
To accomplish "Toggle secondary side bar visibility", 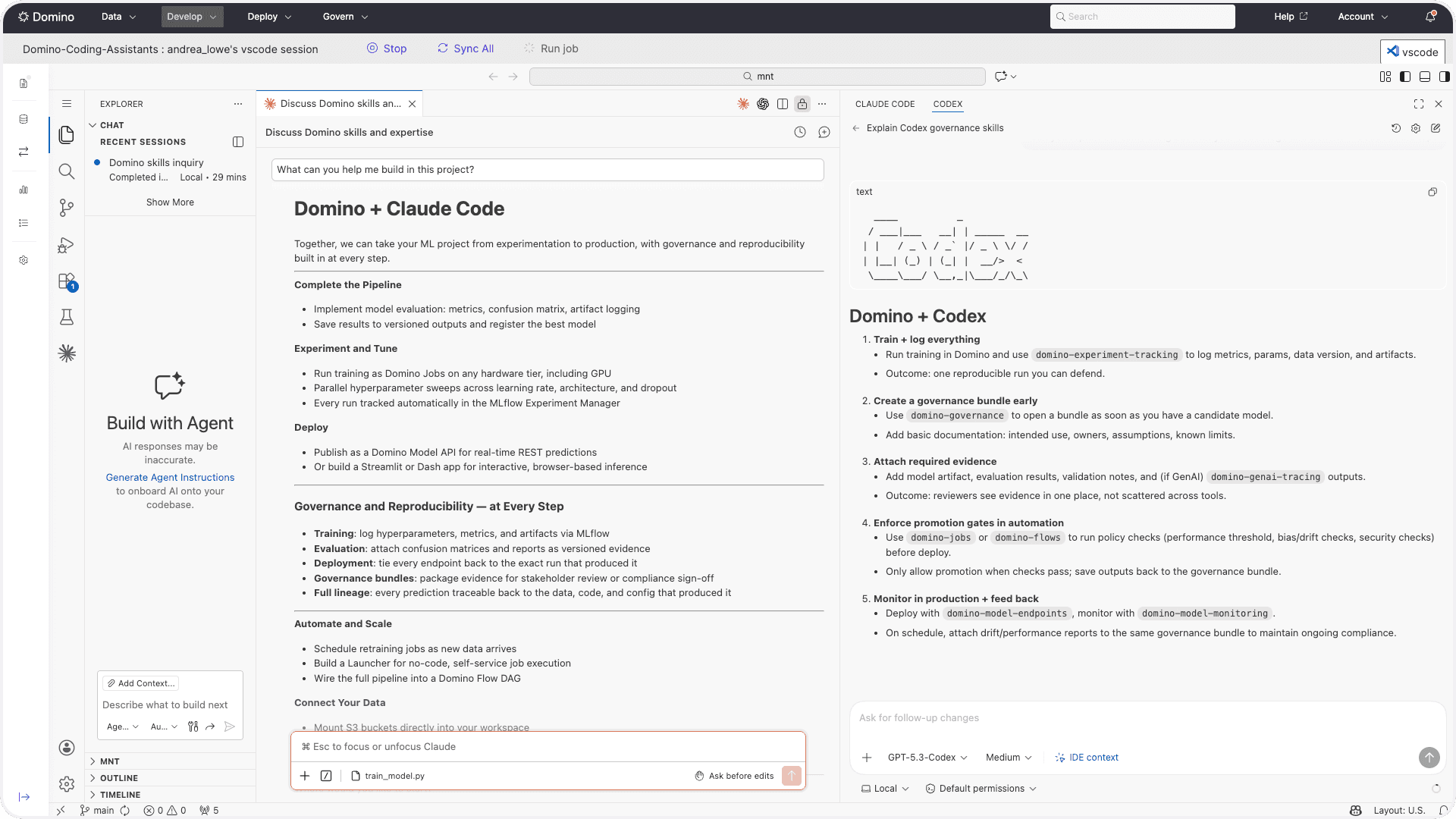I will 1445,77.
